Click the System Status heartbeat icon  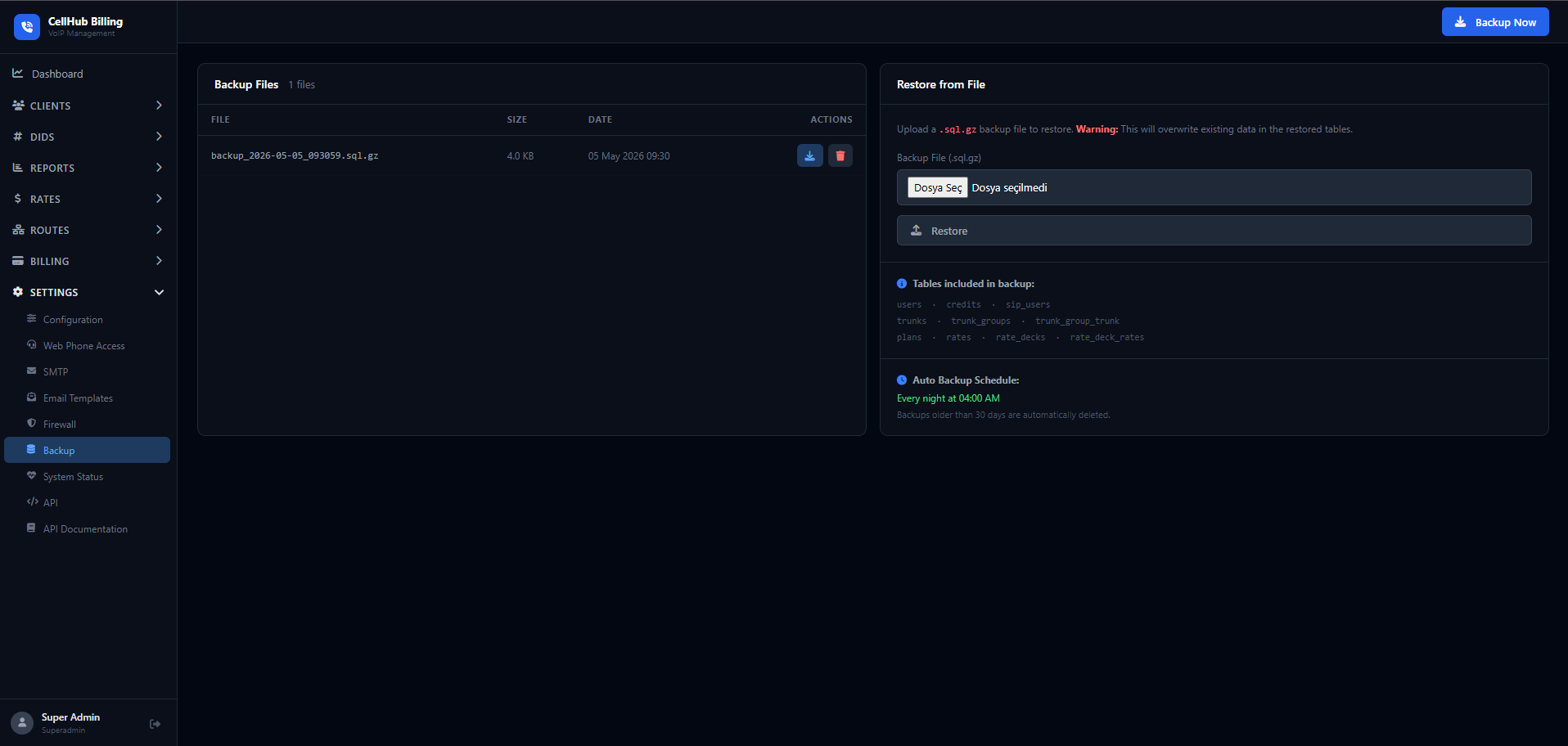(x=32, y=476)
